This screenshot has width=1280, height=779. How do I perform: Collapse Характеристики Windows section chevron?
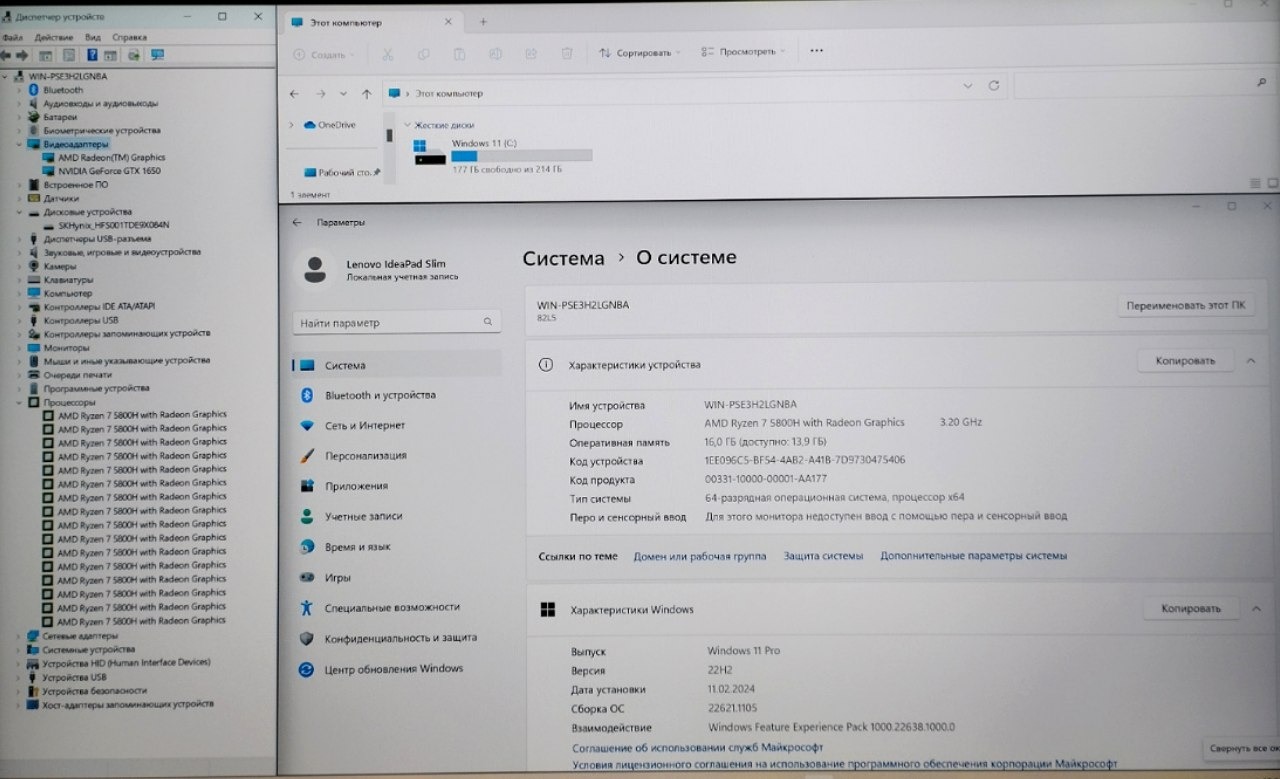pyautogui.click(x=1256, y=608)
